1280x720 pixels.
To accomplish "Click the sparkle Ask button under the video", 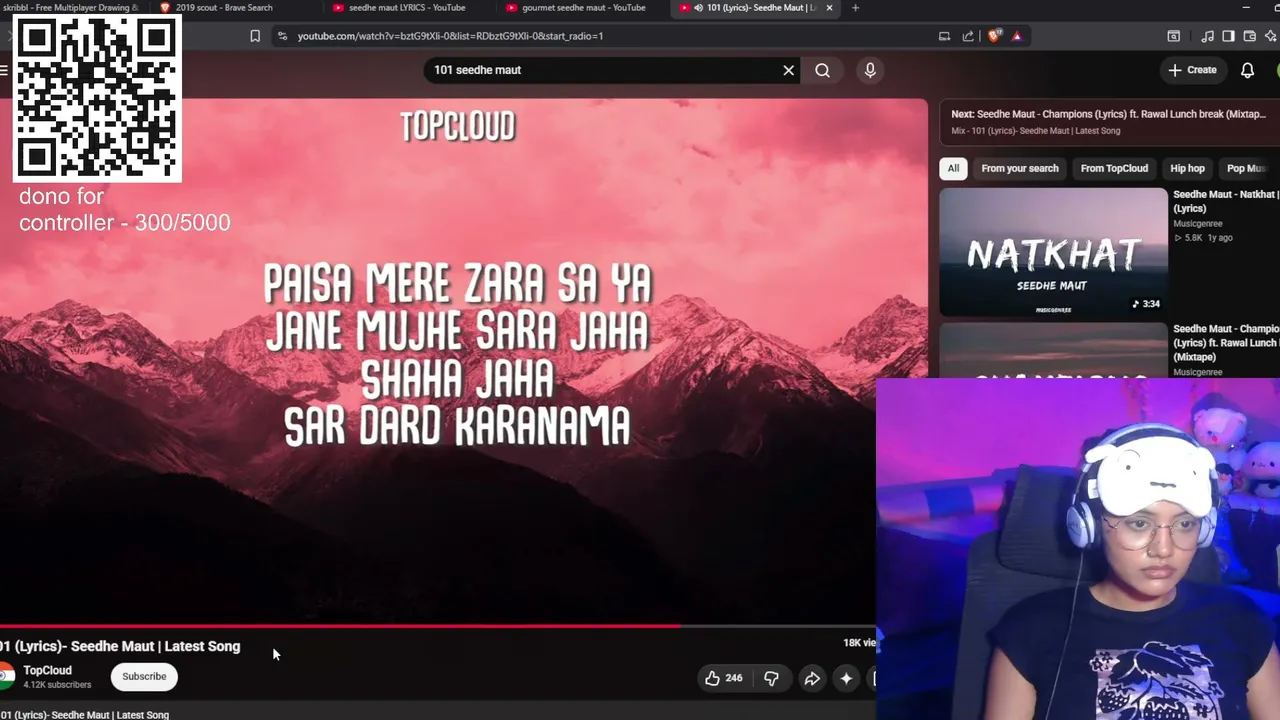I will pyautogui.click(x=846, y=678).
